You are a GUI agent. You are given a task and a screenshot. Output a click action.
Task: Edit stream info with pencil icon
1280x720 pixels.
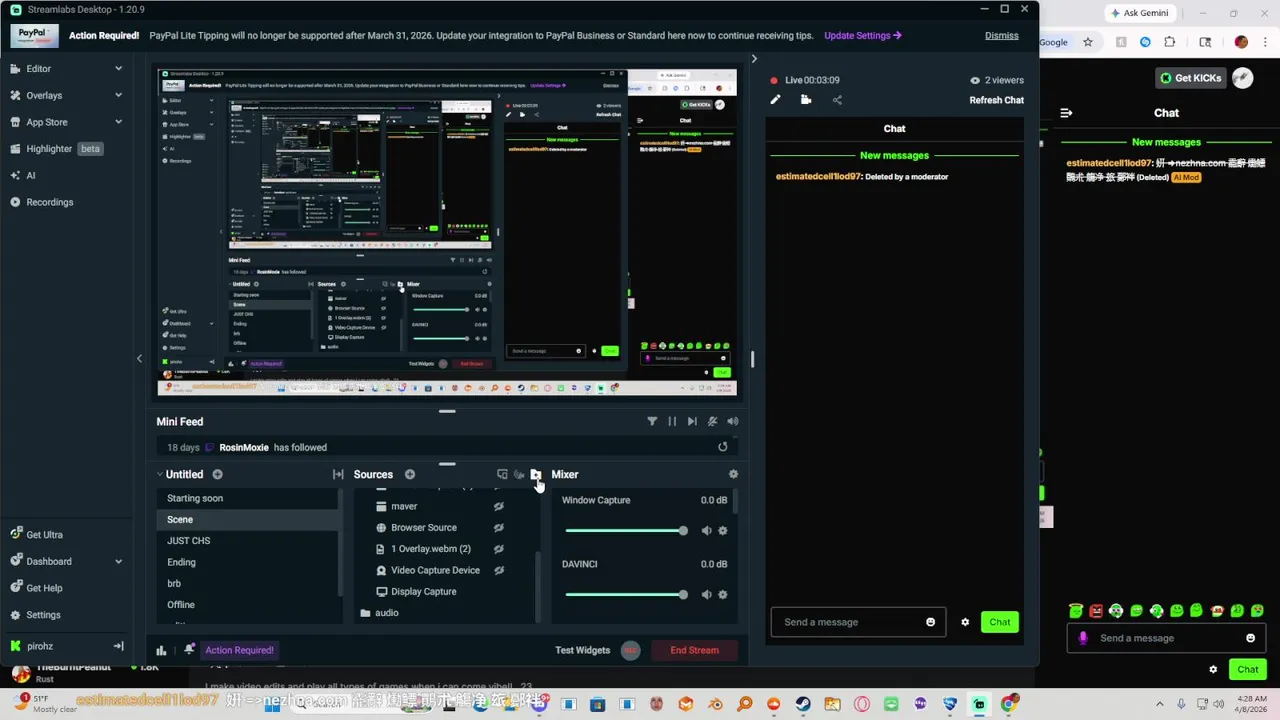click(x=775, y=100)
